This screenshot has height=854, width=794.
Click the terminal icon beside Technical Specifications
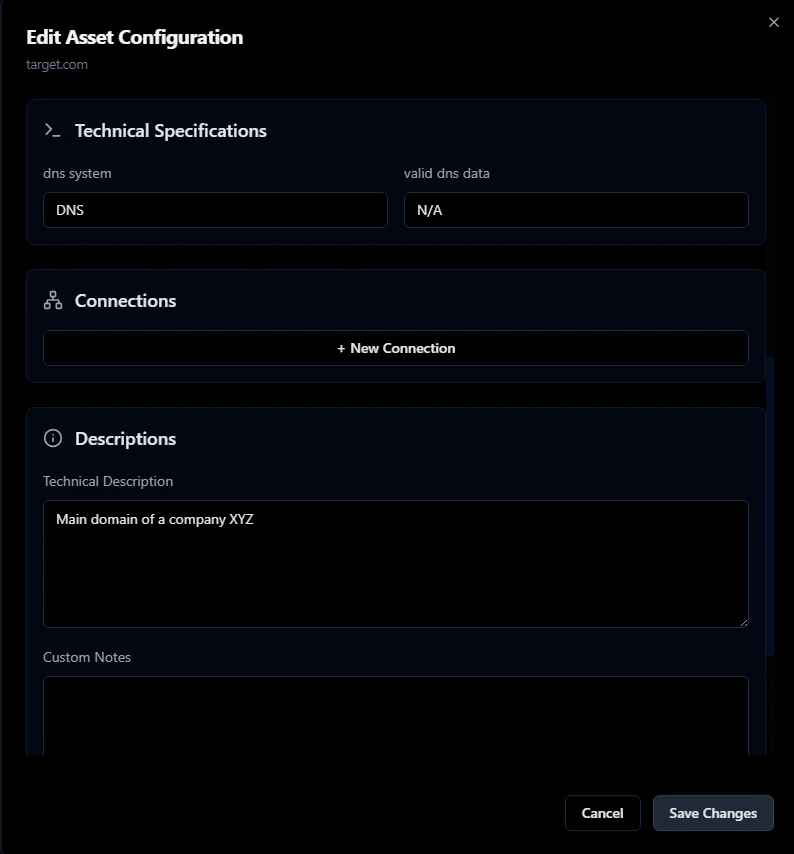click(x=51, y=129)
